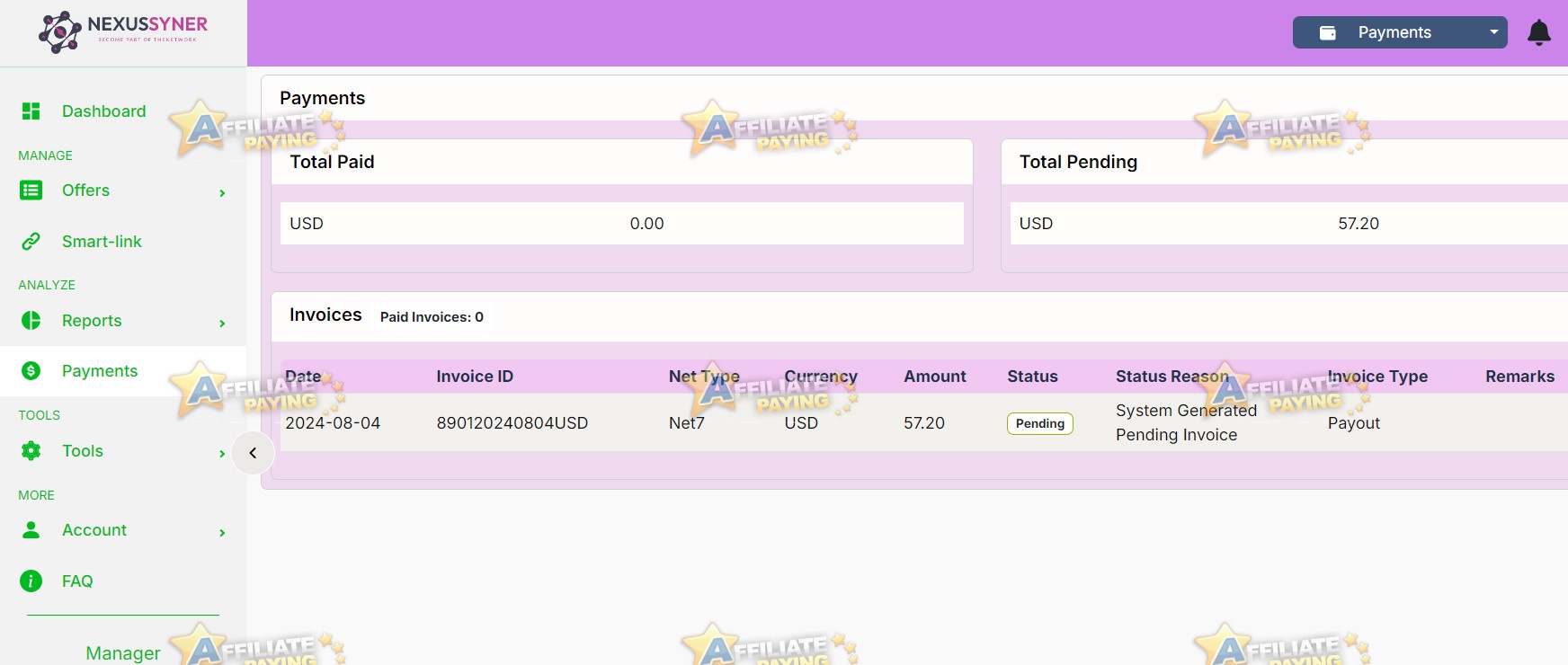Click the Status Reason column header
Image resolution: width=1568 pixels, height=665 pixels.
coord(1172,376)
